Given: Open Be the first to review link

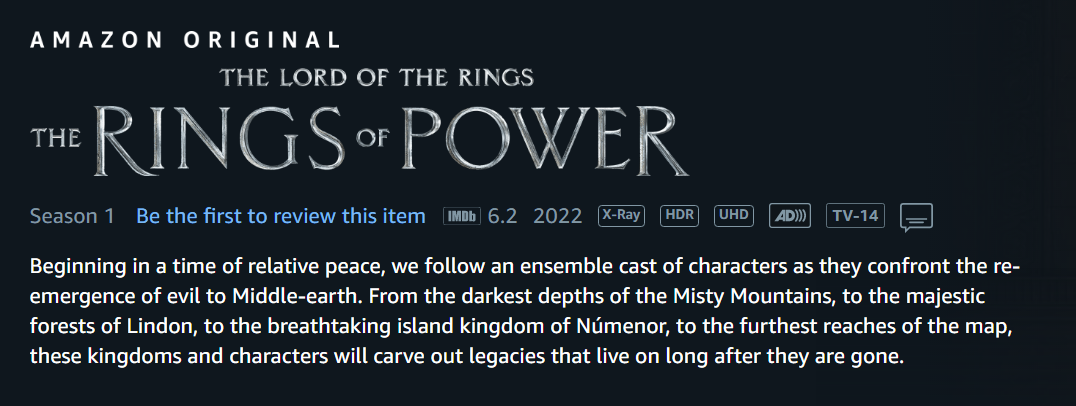Looking at the screenshot, I should [x=281, y=216].
